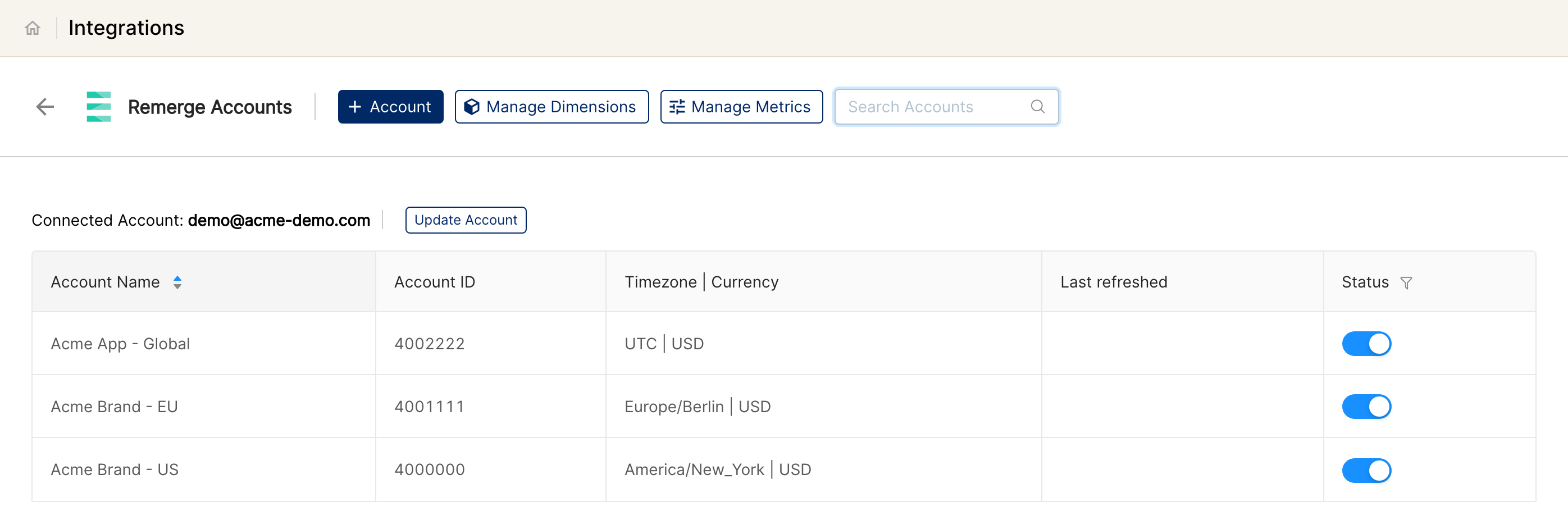Click the Update Account button

(466, 220)
